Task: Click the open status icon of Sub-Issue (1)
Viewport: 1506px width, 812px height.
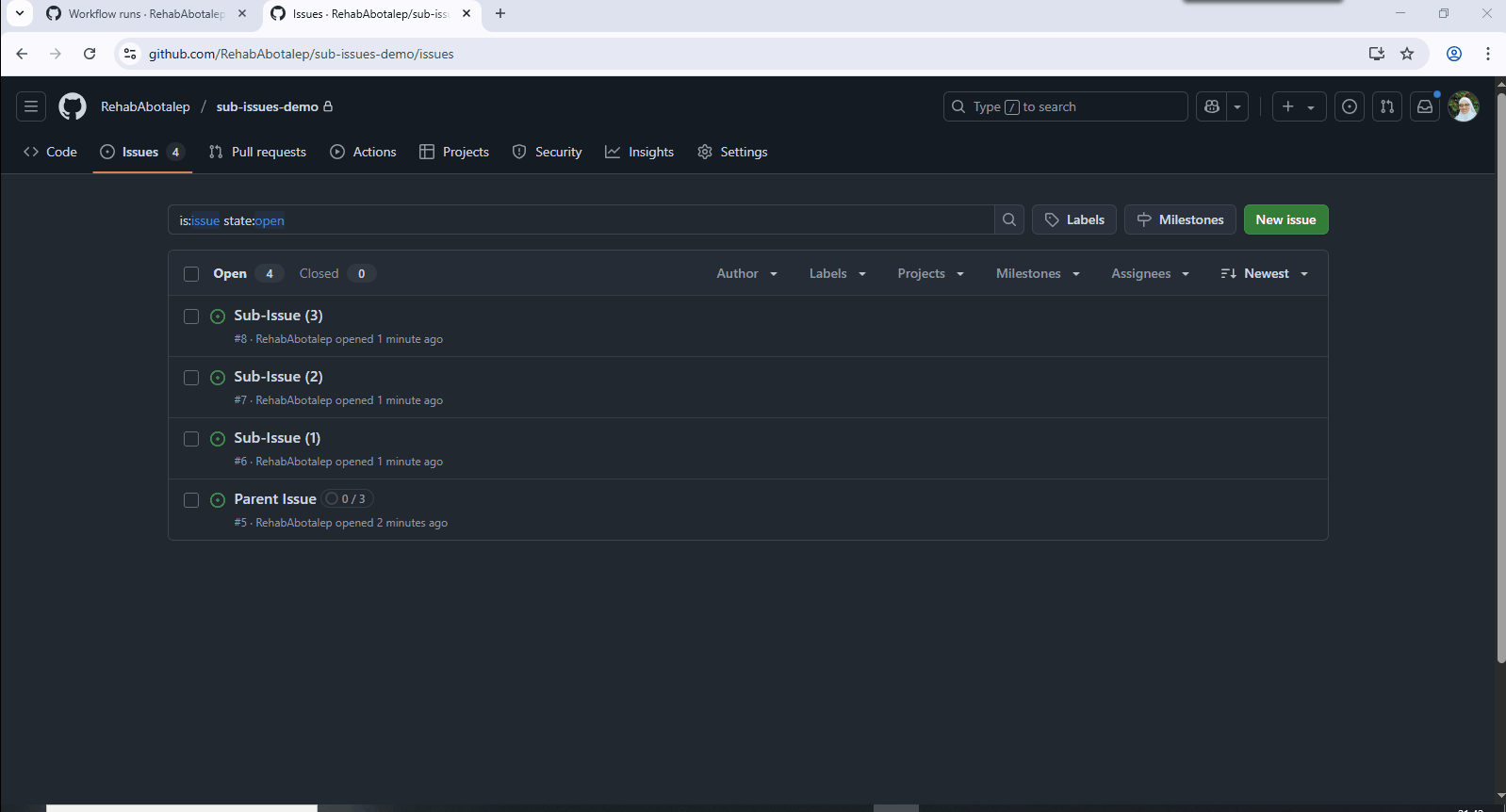Action: point(218,439)
